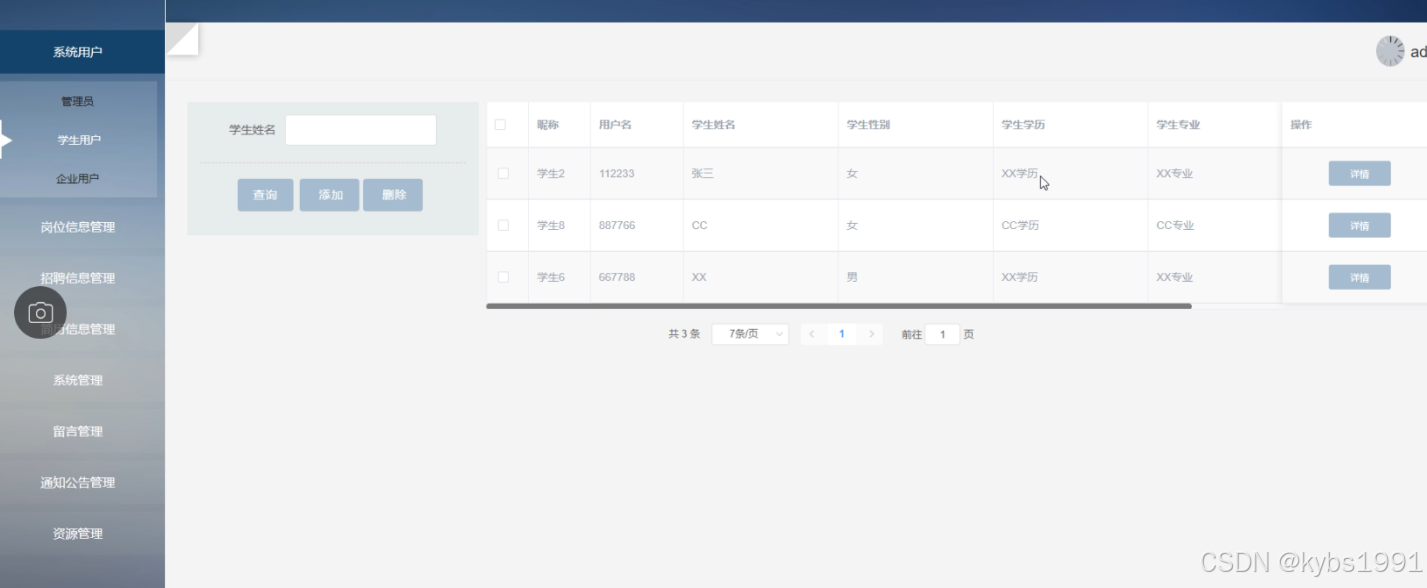The width and height of the screenshot is (1427, 588).
Task: Click username cell 667788
Action: coord(617,277)
